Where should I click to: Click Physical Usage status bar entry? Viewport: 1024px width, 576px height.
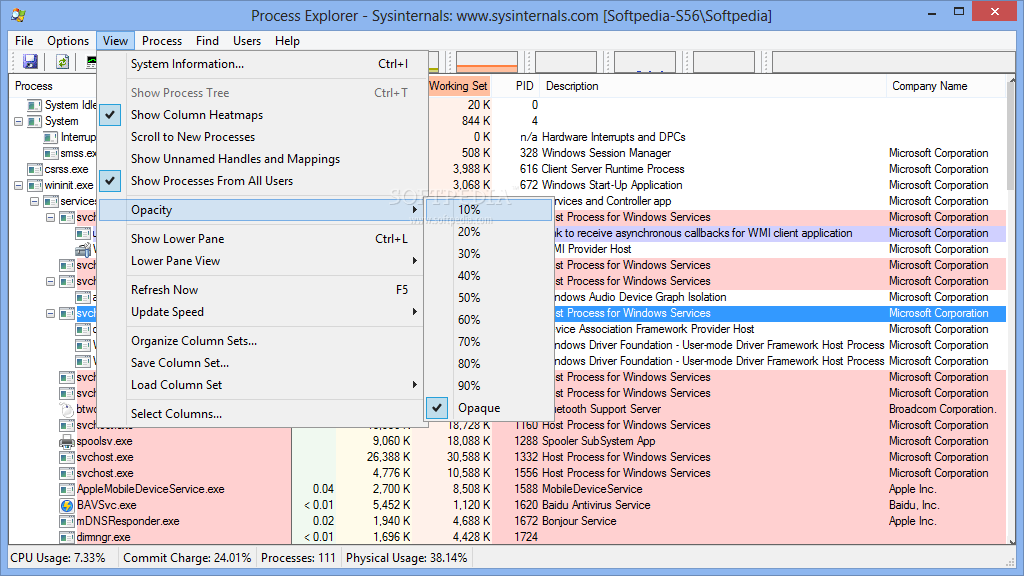coord(407,558)
